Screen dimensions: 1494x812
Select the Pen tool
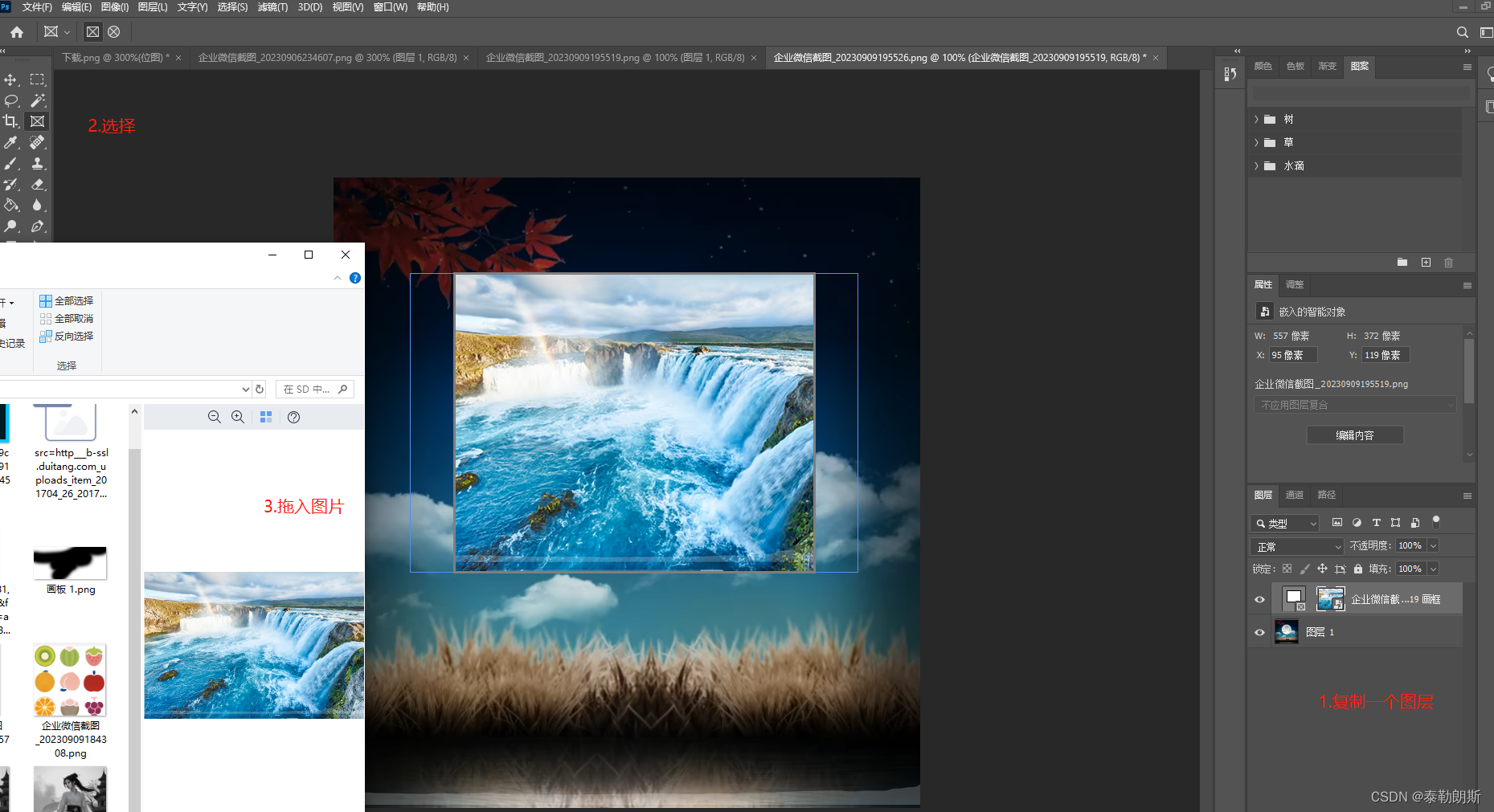[x=38, y=226]
